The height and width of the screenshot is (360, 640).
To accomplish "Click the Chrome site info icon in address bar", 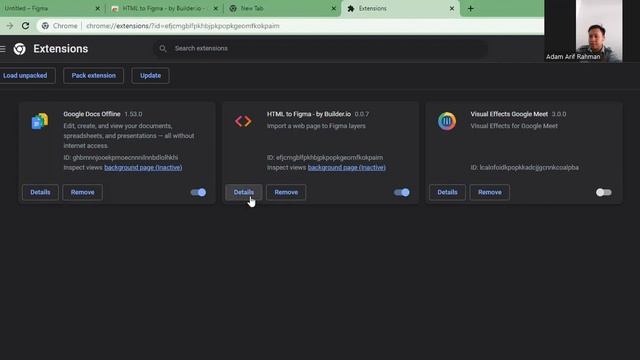I will [45, 26].
